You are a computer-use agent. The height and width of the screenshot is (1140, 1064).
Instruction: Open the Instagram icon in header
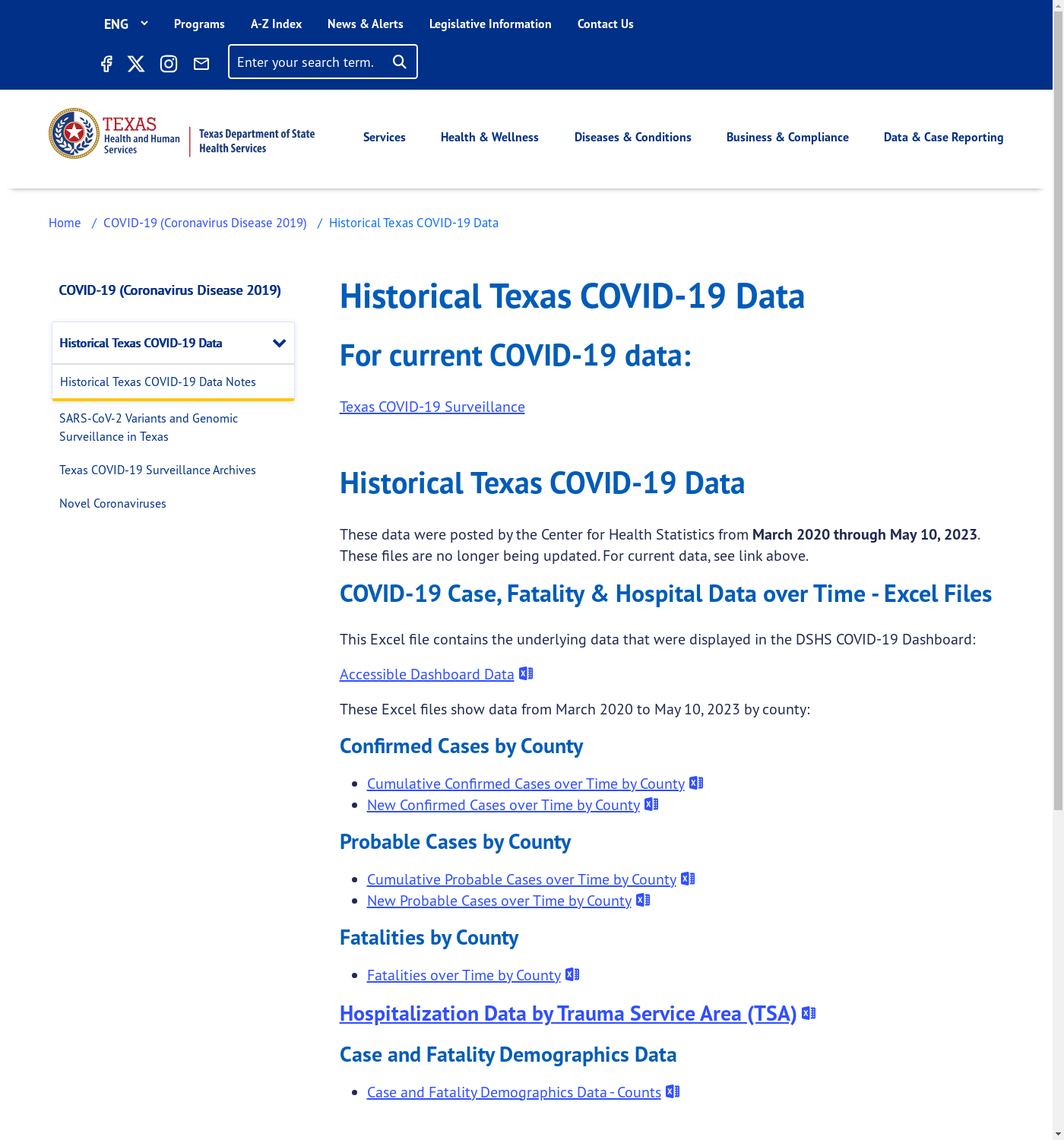(x=169, y=64)
